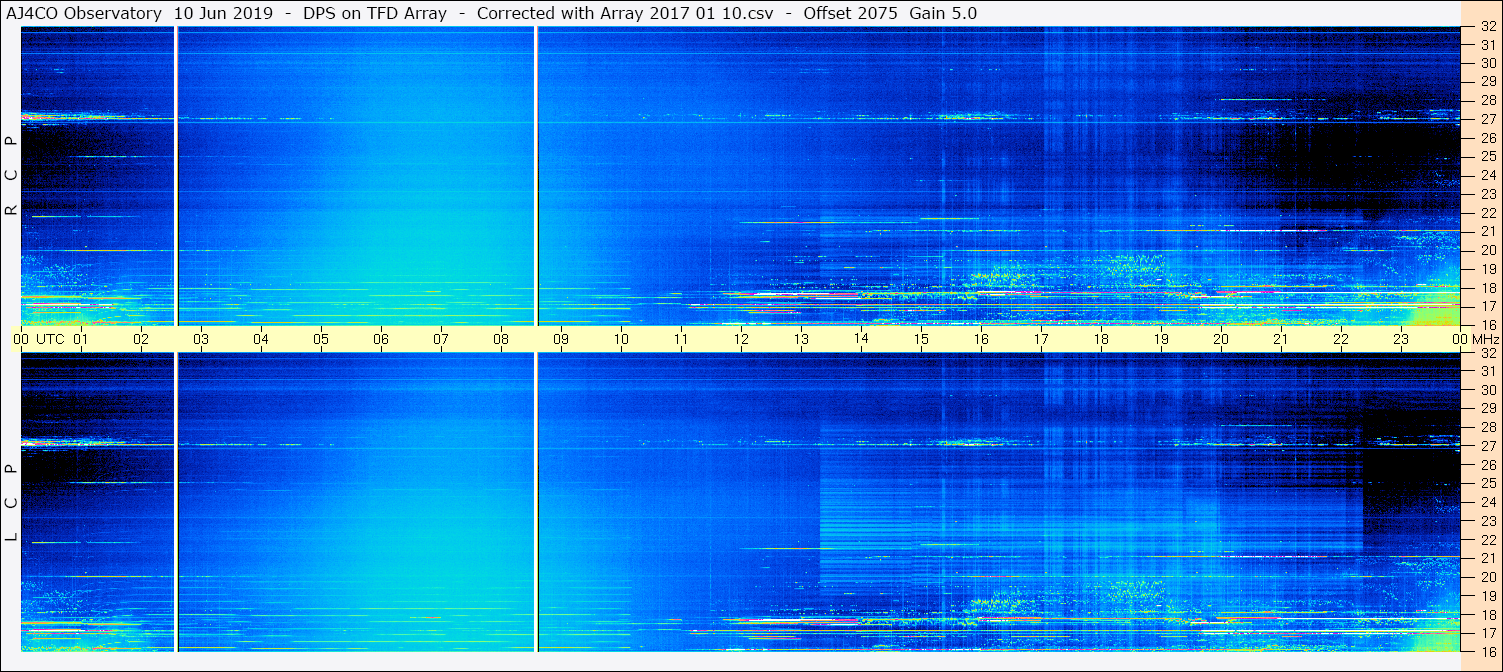
Task: Pick the 24 MHz tick of LCP panel
Action: coord(1487,501)
